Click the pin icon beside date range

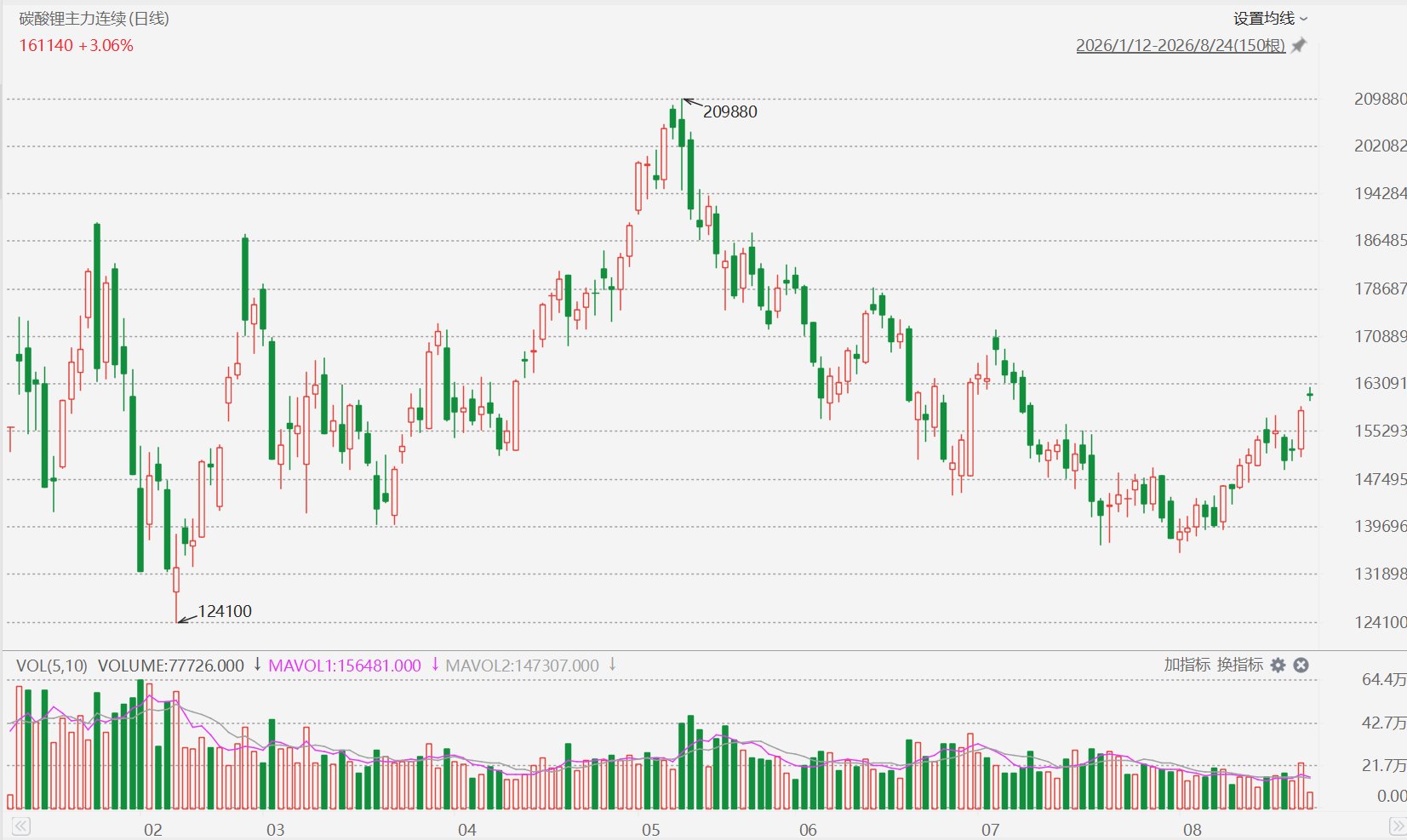click(1298, 46)
